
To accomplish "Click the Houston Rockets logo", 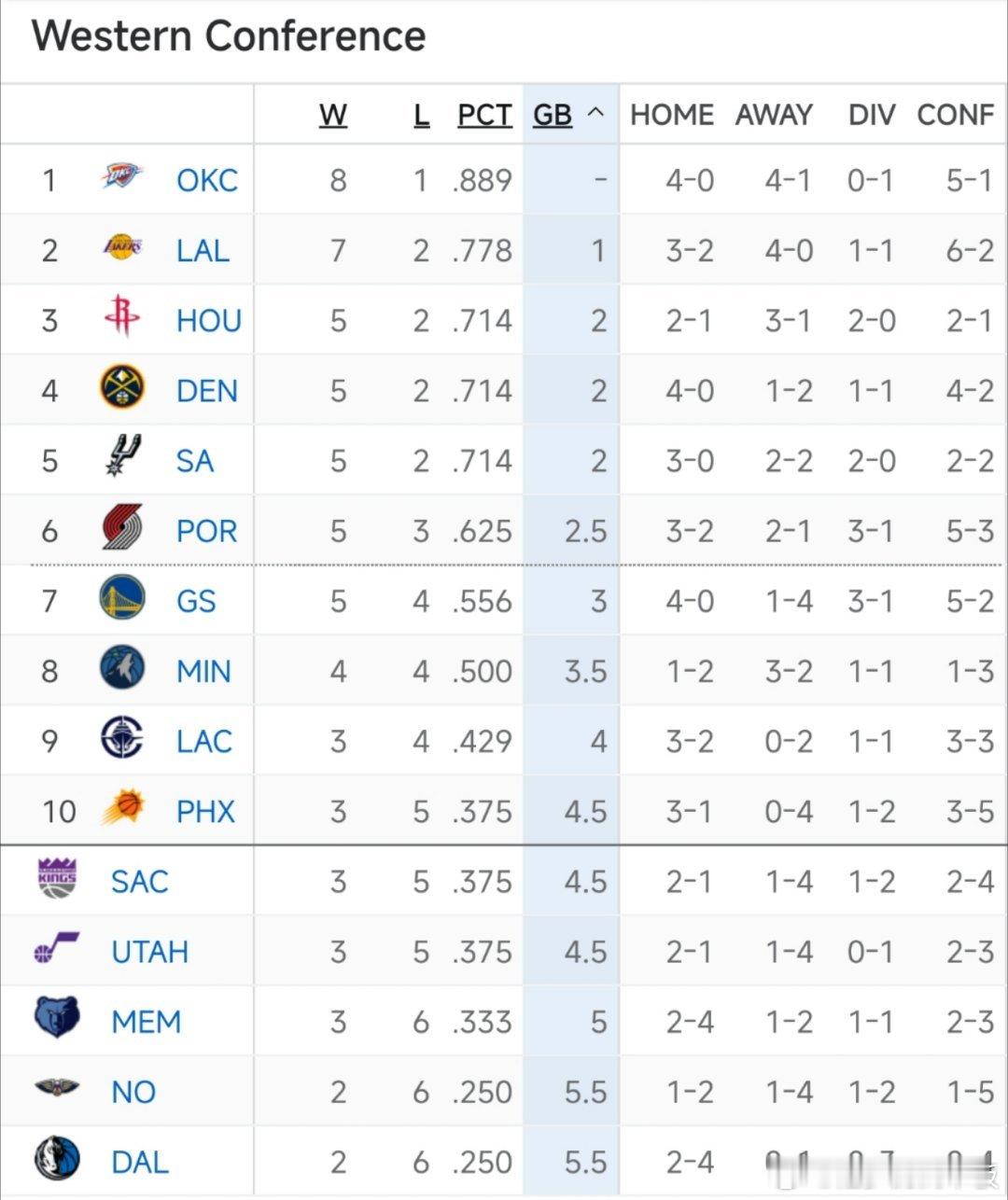I will click(122, 317).
